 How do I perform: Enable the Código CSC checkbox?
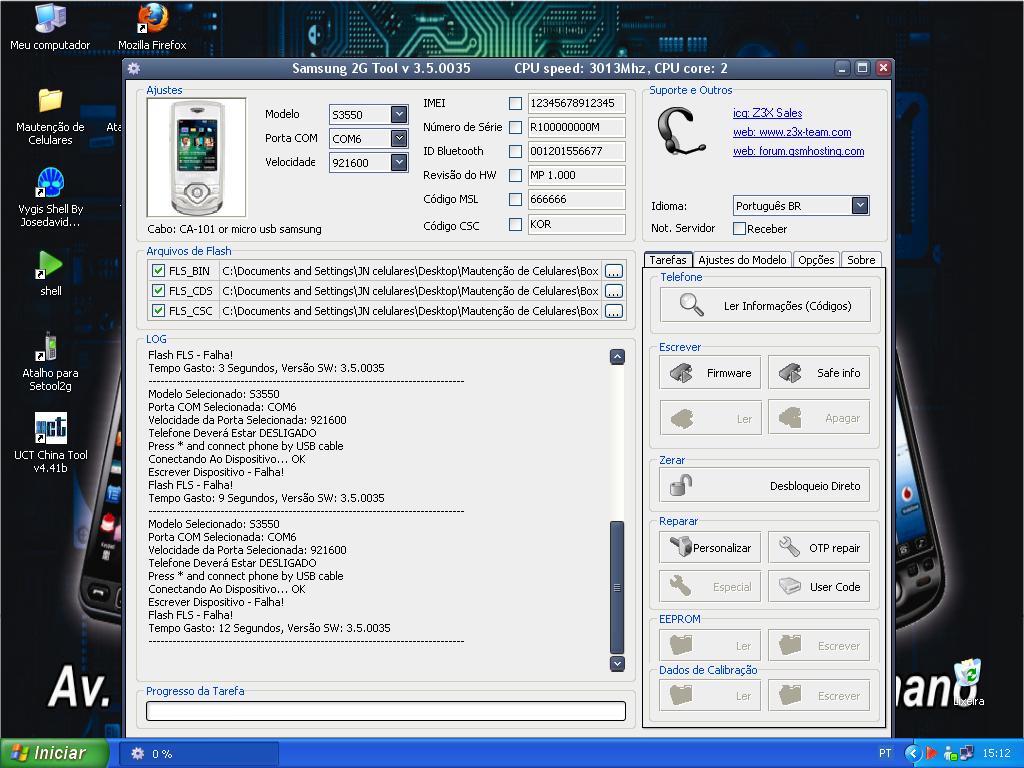coord(515,225)
